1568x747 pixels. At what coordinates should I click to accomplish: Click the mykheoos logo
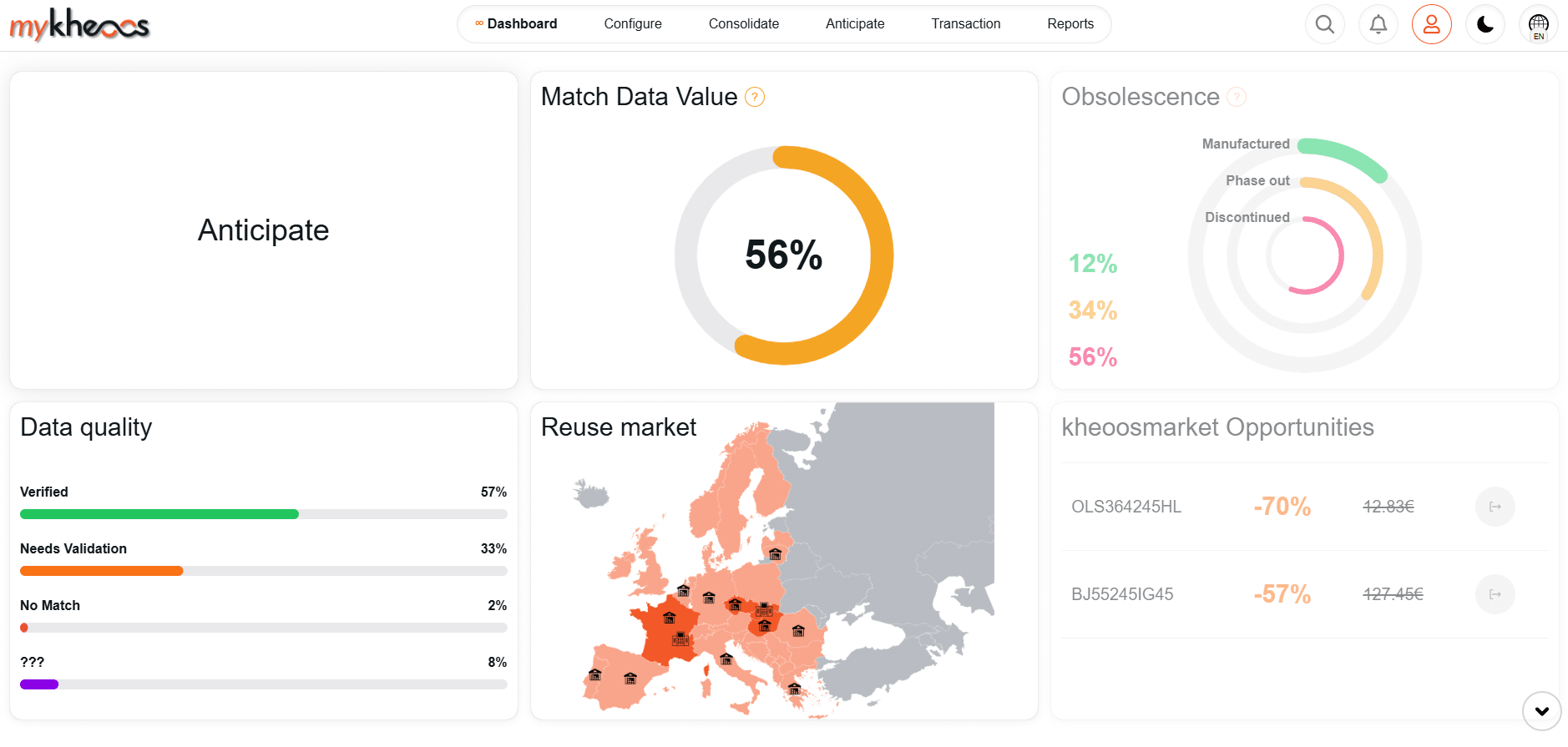click(79, 24)
